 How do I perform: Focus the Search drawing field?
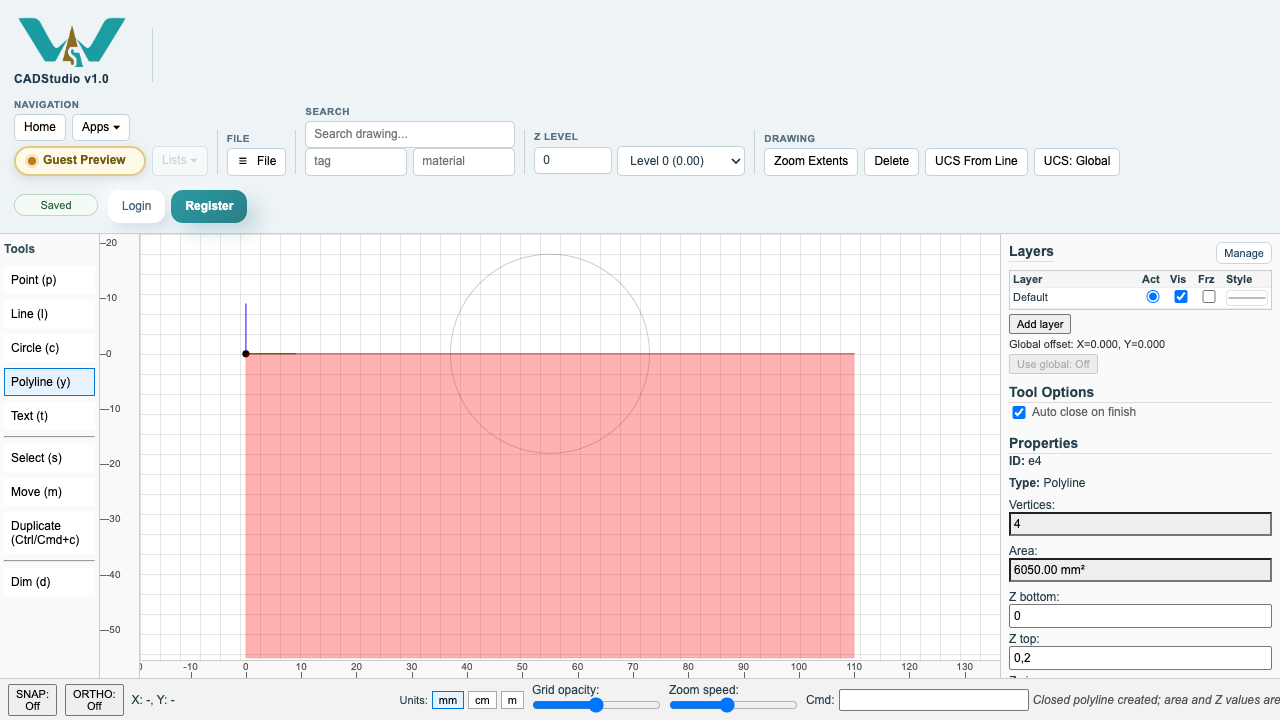tap(410, 134)
